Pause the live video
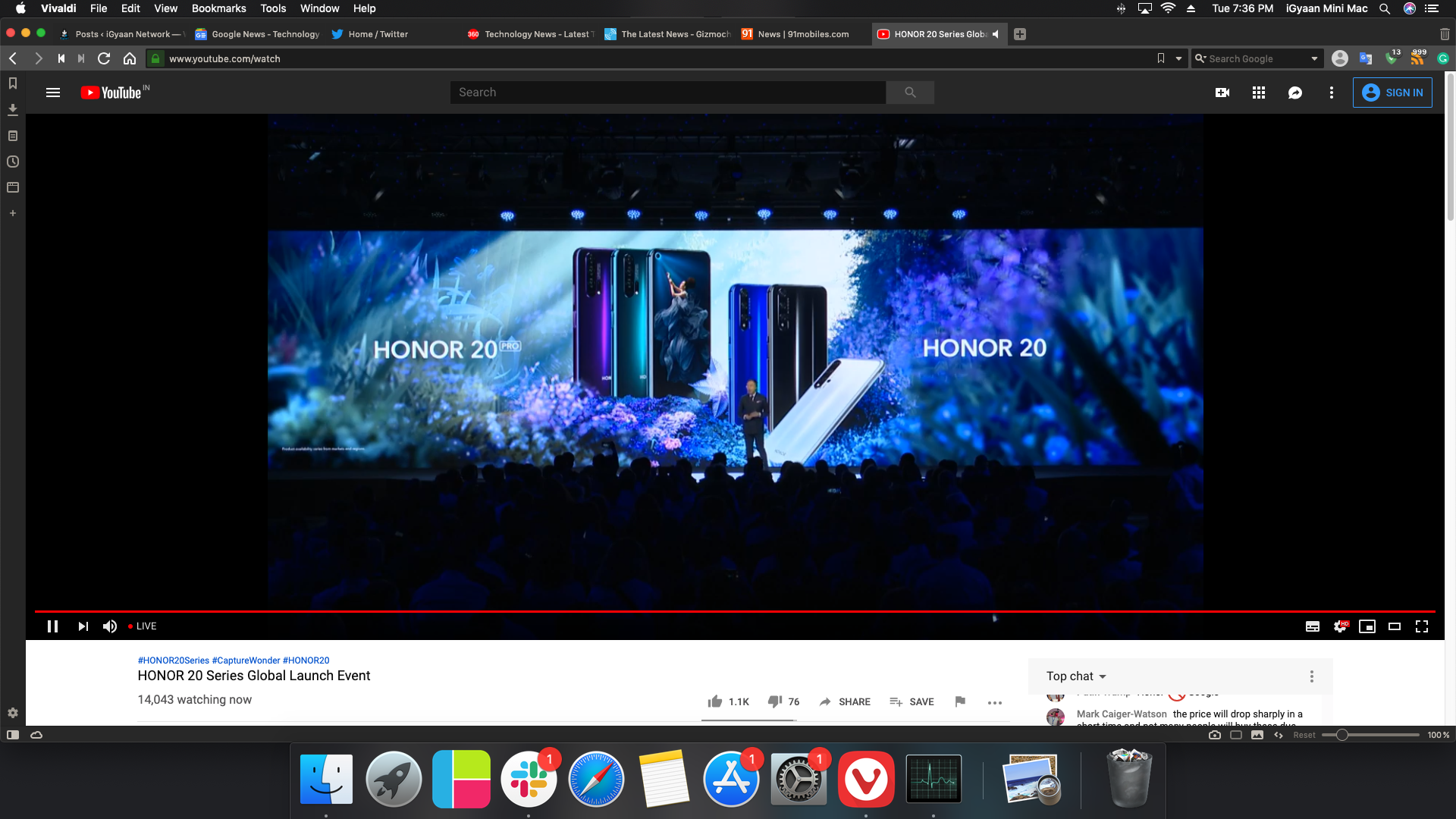Viewport: 1456px width, 819px height. click(x=52, y=626)
